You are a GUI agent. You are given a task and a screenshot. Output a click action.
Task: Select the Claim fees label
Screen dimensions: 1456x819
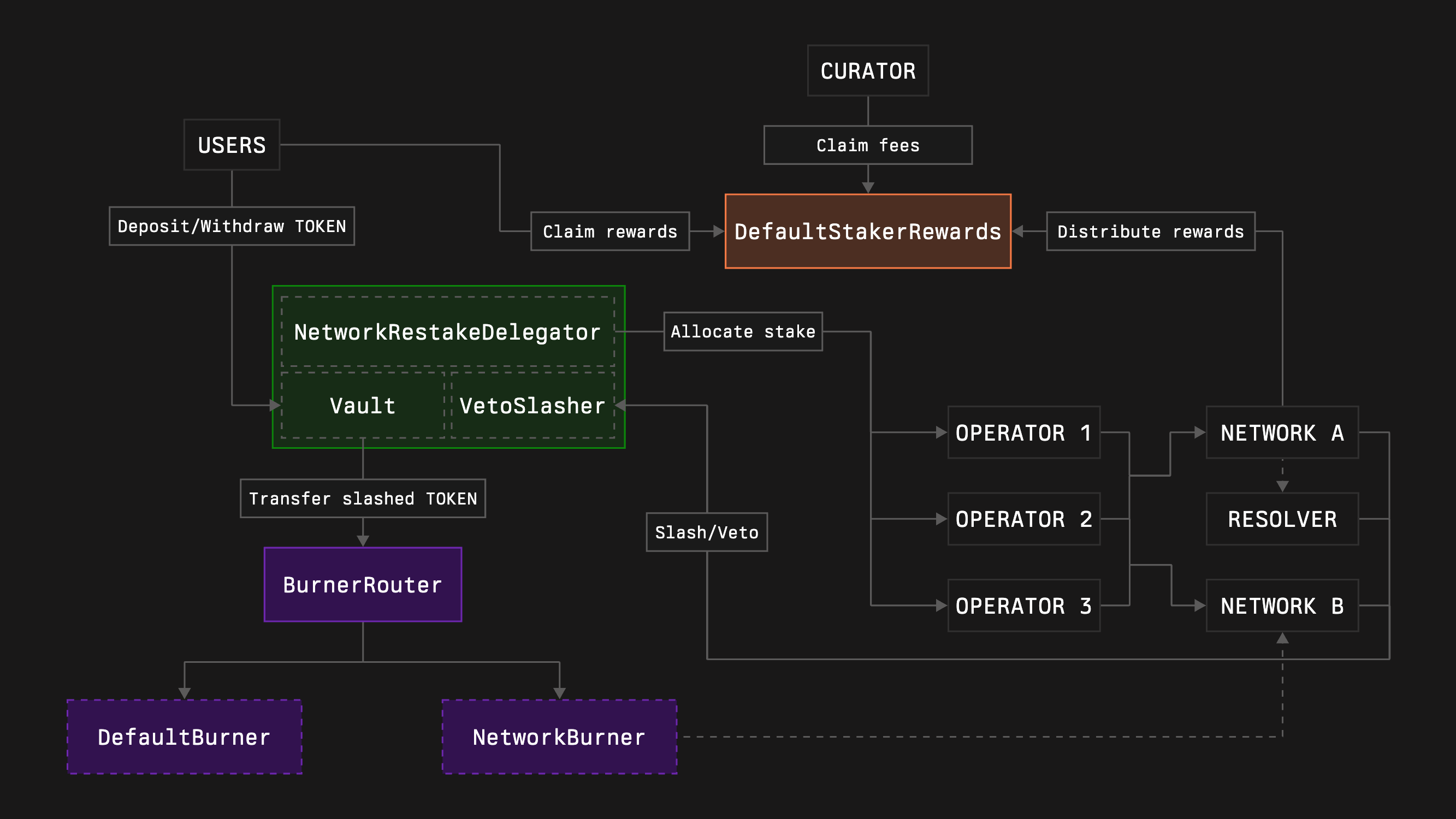(867, 145)
